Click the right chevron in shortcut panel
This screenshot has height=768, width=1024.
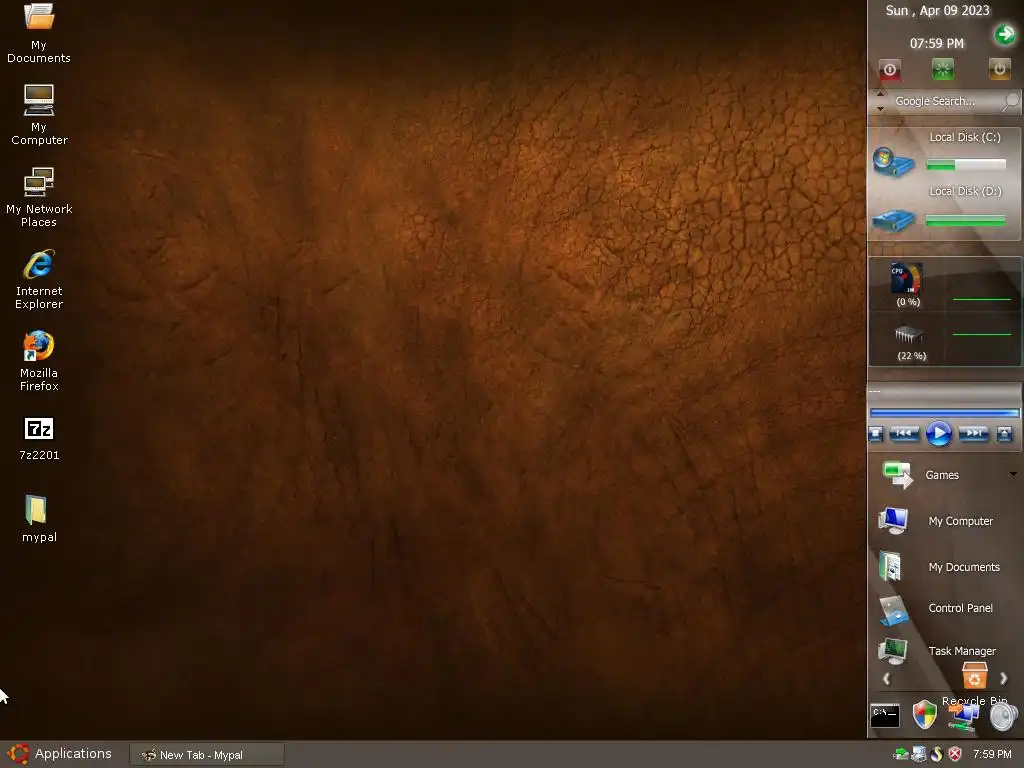click(1004, 679)
